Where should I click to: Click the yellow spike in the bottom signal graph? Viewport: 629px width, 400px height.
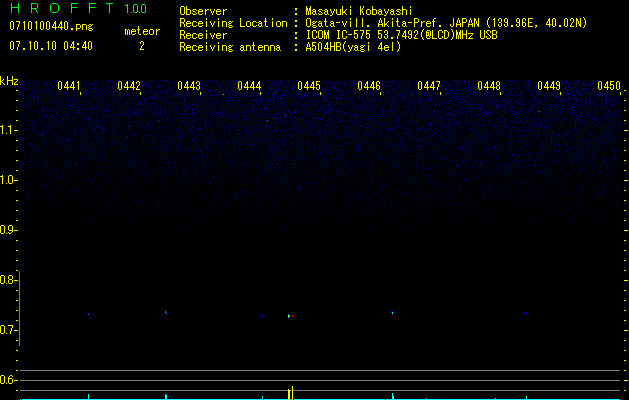click(291, 393)
